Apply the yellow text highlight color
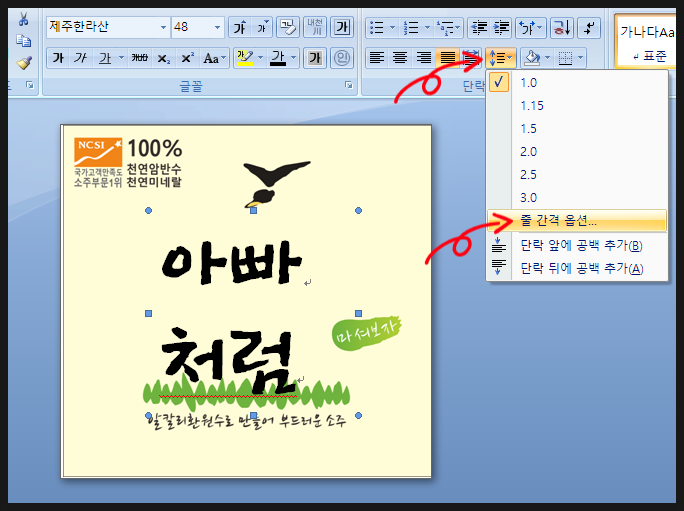Image resolution: width=684 pixels, height=511 pixels. pos(245,58)
